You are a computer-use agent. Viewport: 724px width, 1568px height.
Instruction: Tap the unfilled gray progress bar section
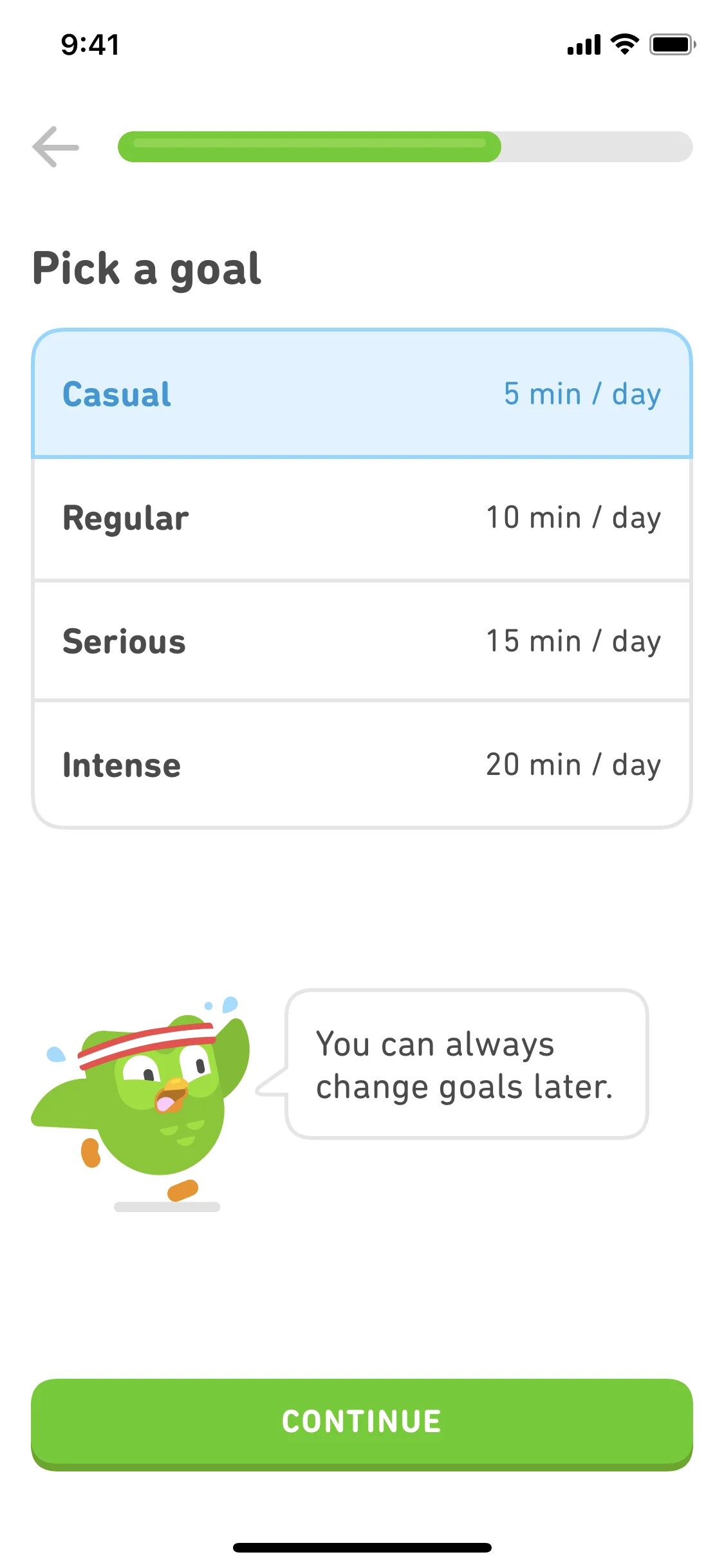596,147
